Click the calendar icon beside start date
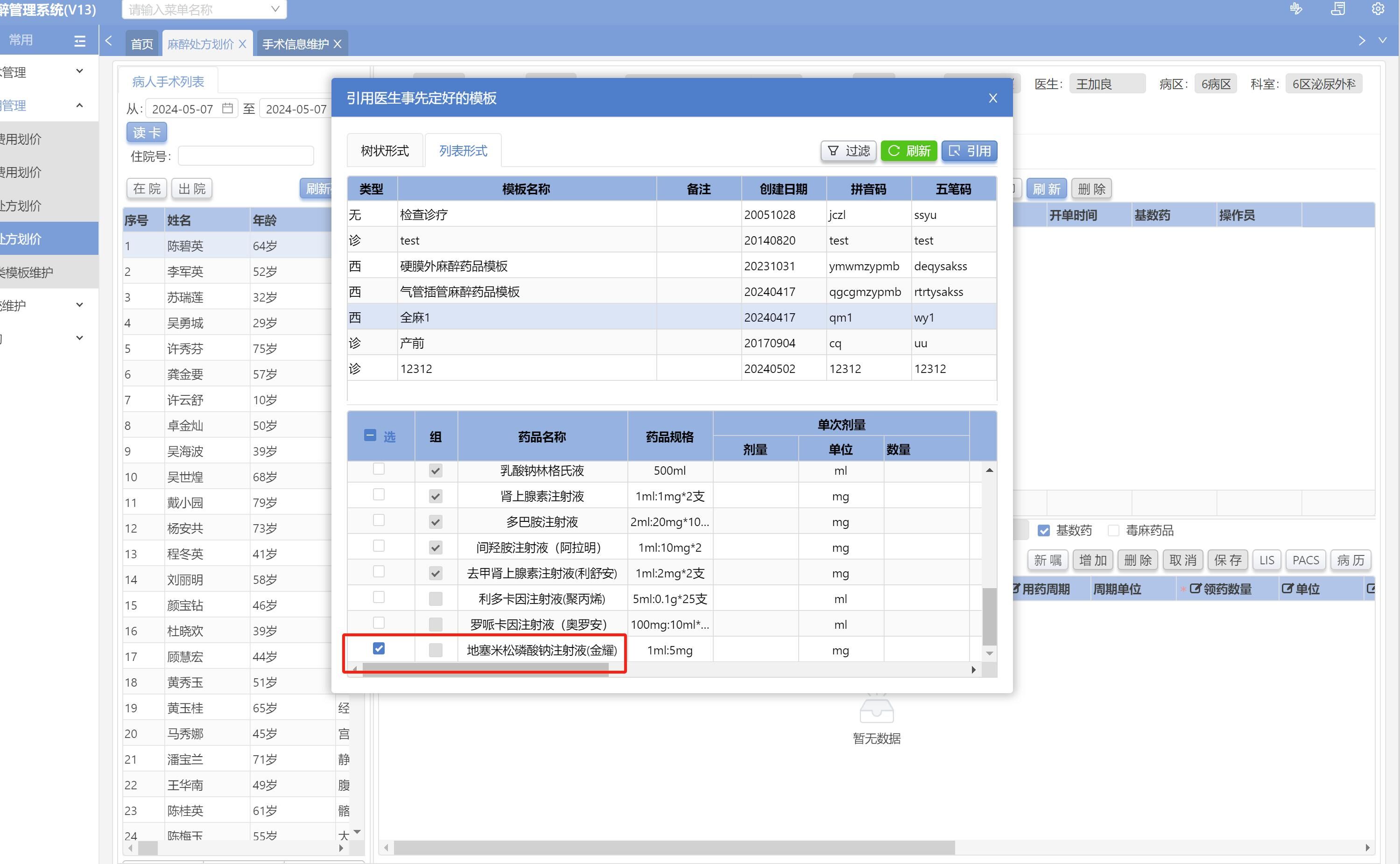The height and width of the screenshot is (864, 1400). pyautogui.click(x=227, y=108)
